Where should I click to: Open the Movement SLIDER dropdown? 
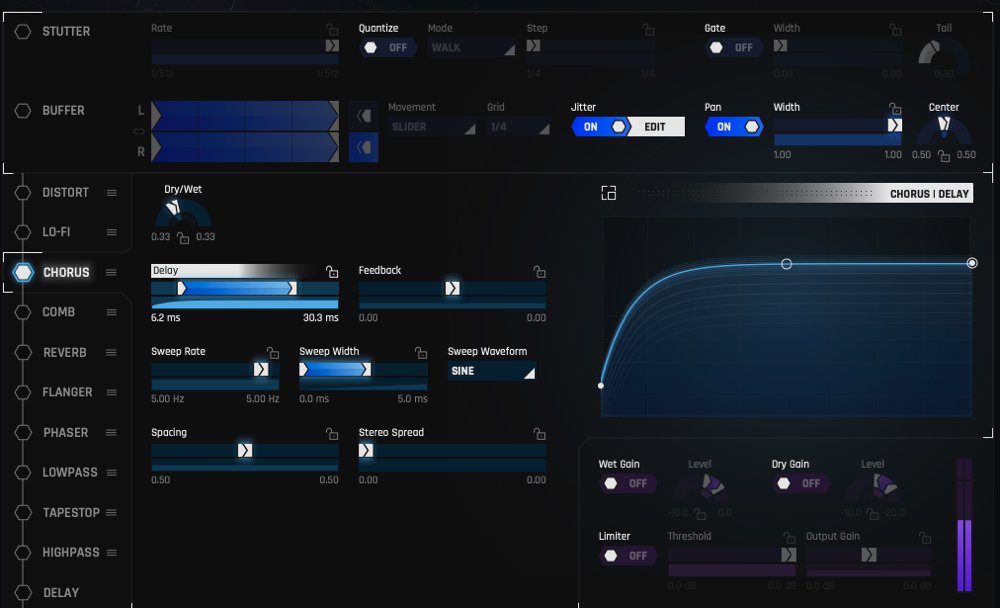[431, 127]
